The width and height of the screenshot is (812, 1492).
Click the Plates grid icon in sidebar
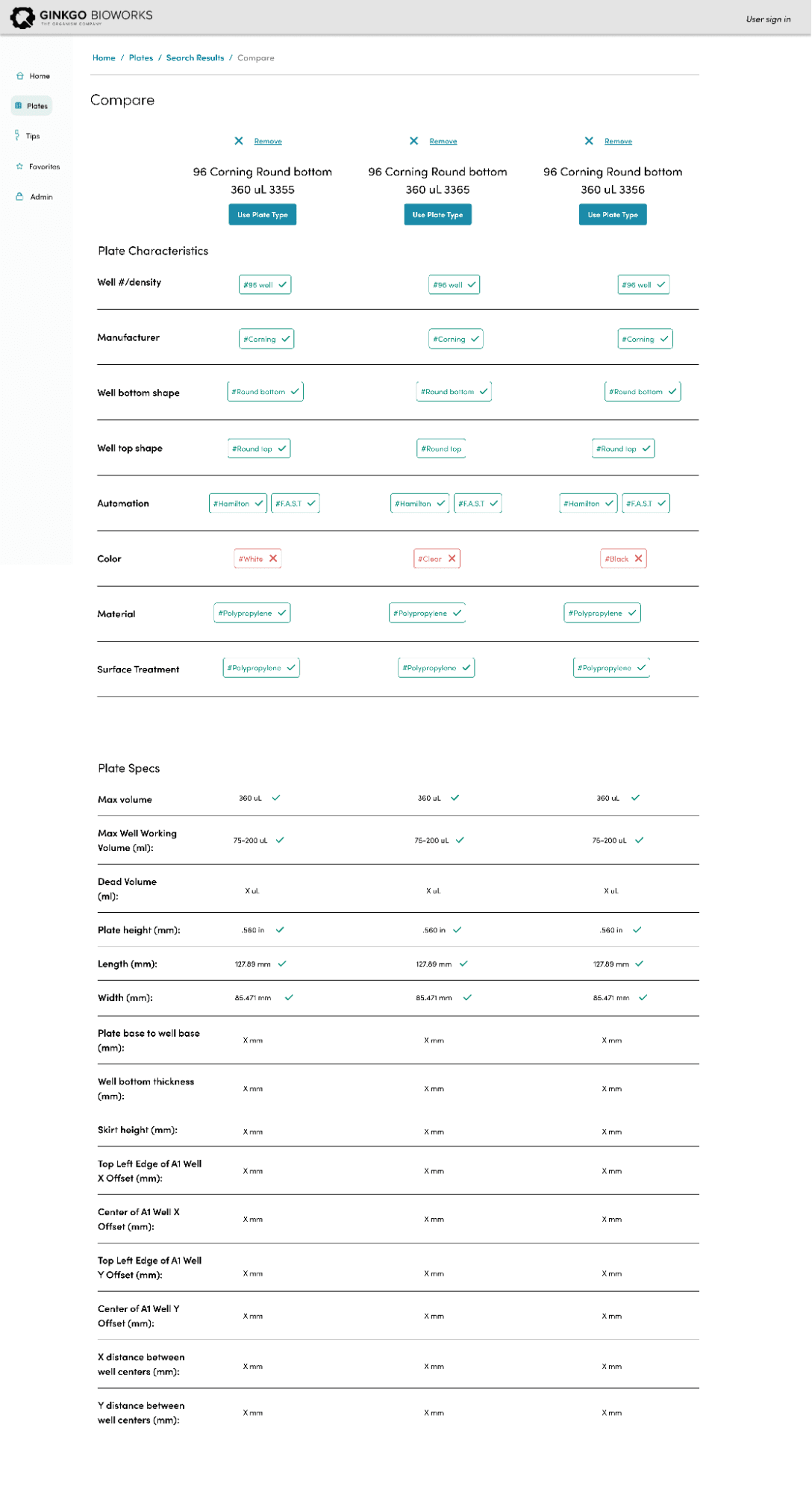coord(19,106)
